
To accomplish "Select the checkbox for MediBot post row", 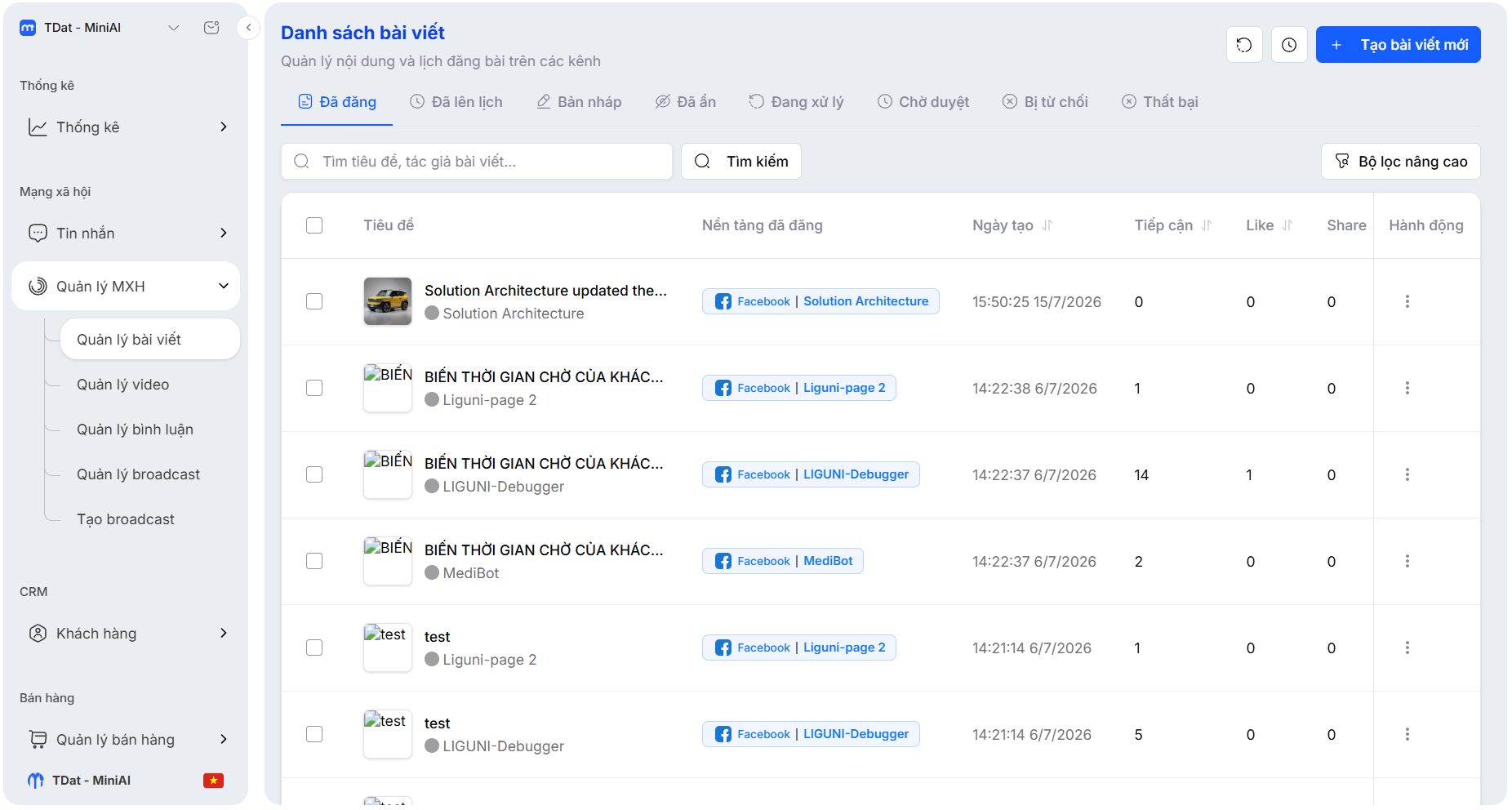I will (314, 561).
